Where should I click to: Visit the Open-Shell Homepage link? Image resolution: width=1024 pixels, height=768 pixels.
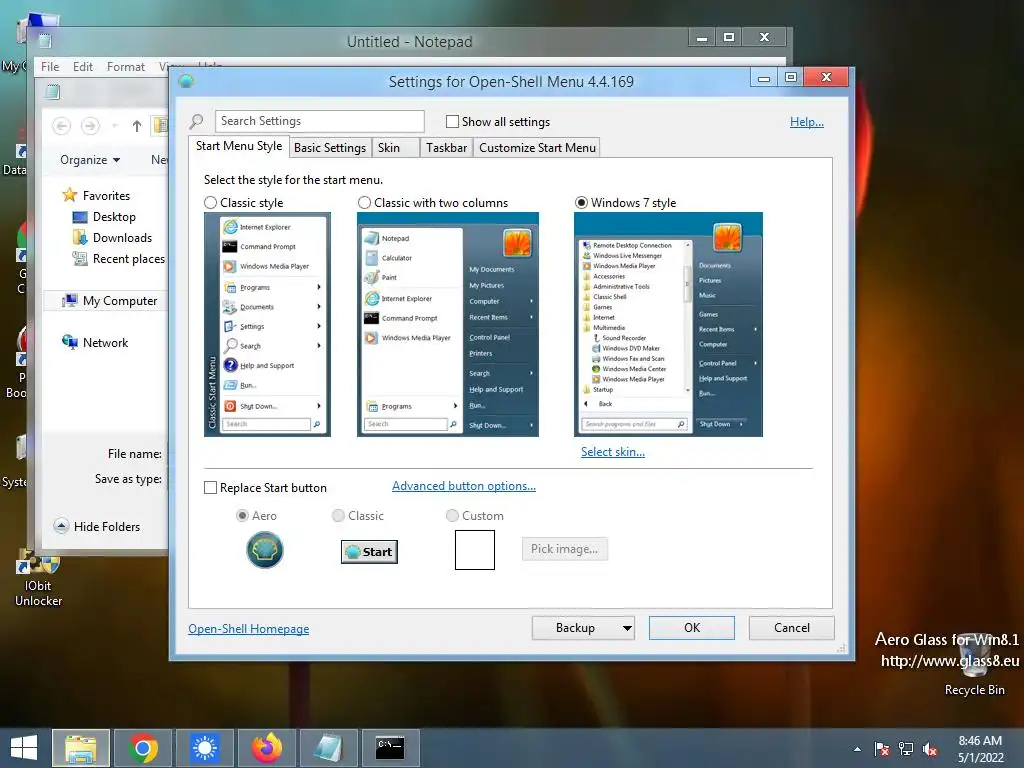pyautogui.click(x=249, y=628)
